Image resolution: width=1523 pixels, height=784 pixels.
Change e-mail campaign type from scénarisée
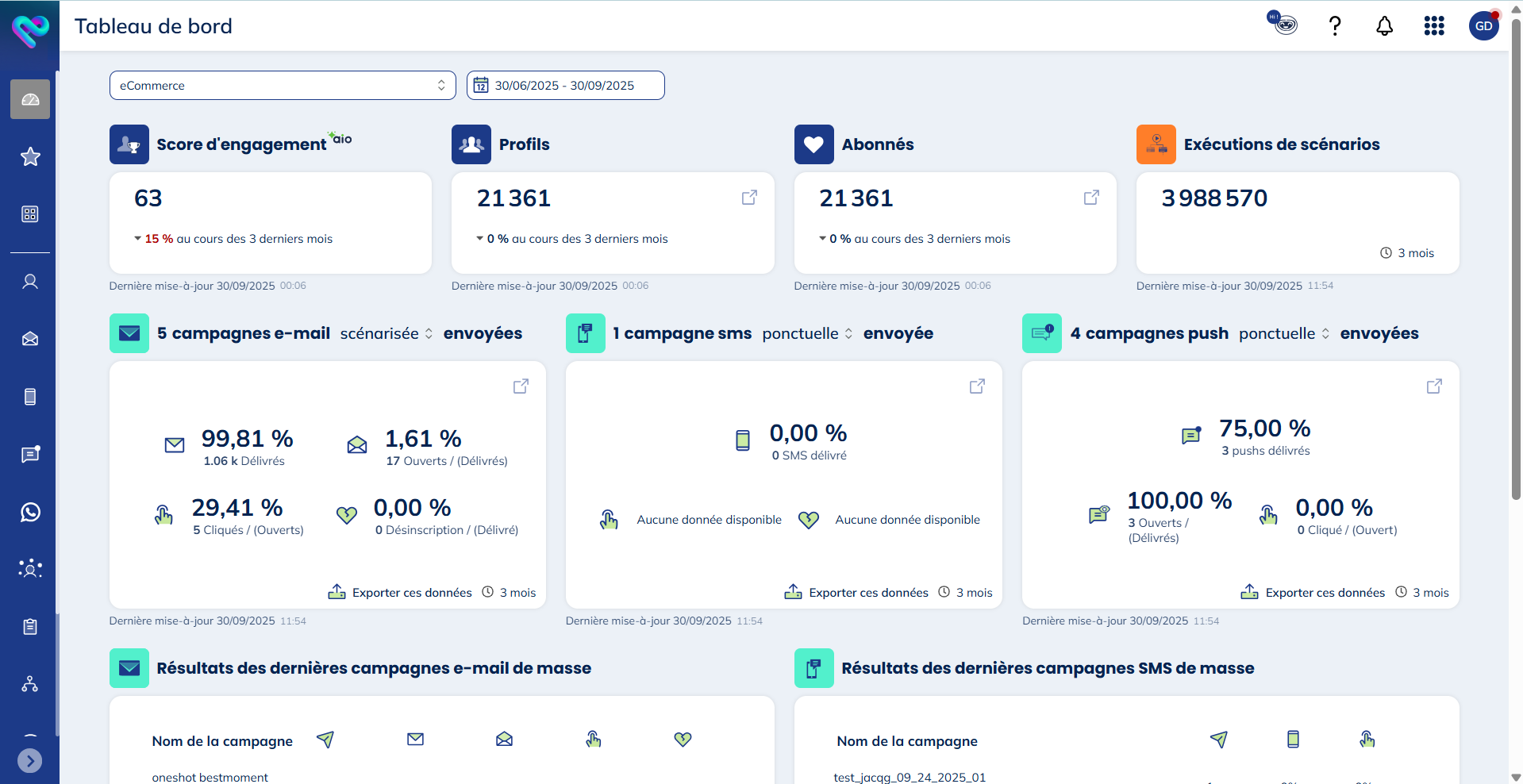point(387,334)
